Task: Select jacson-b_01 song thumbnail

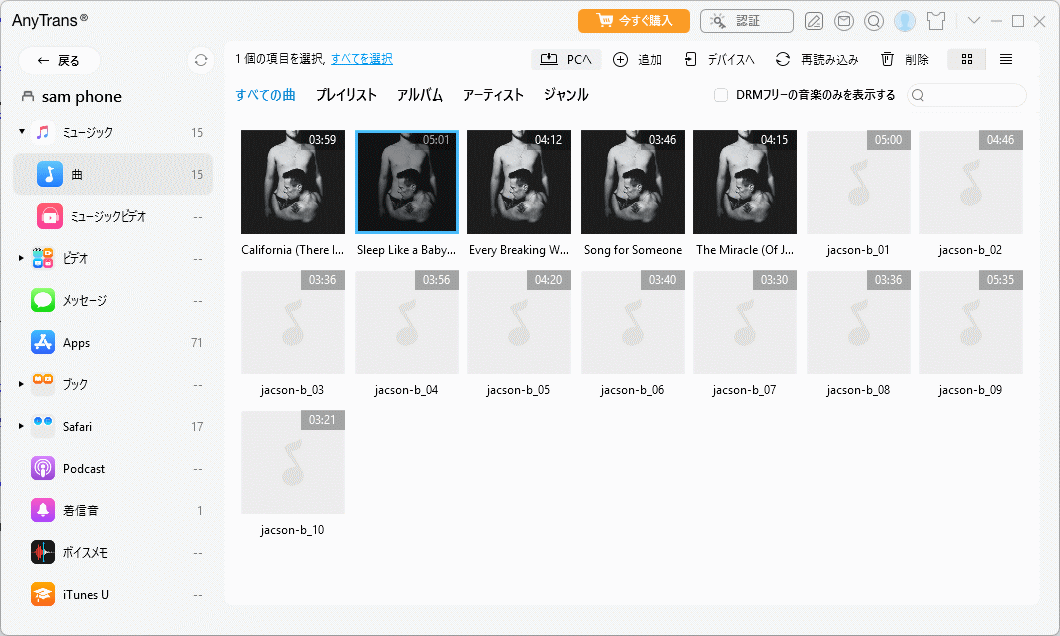Action: (859, 182)
